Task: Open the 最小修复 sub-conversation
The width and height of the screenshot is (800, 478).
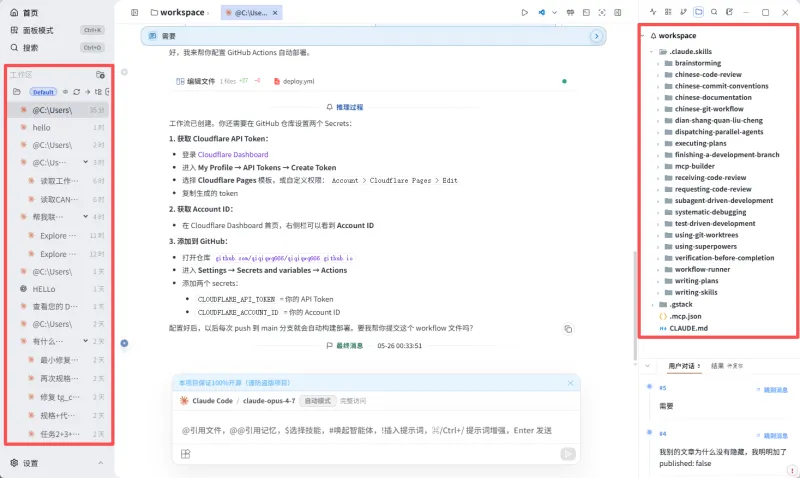Action: tap(59, 360)
